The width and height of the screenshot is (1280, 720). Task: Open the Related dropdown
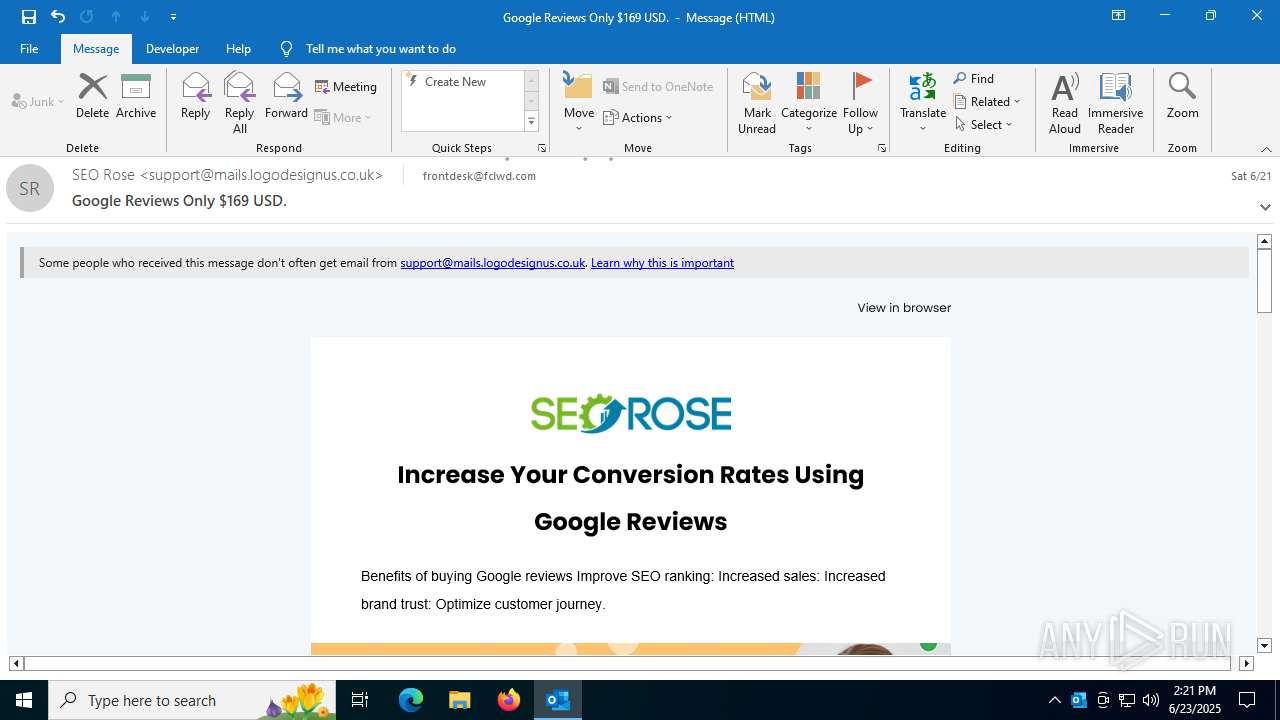click(x=987, y=101)
